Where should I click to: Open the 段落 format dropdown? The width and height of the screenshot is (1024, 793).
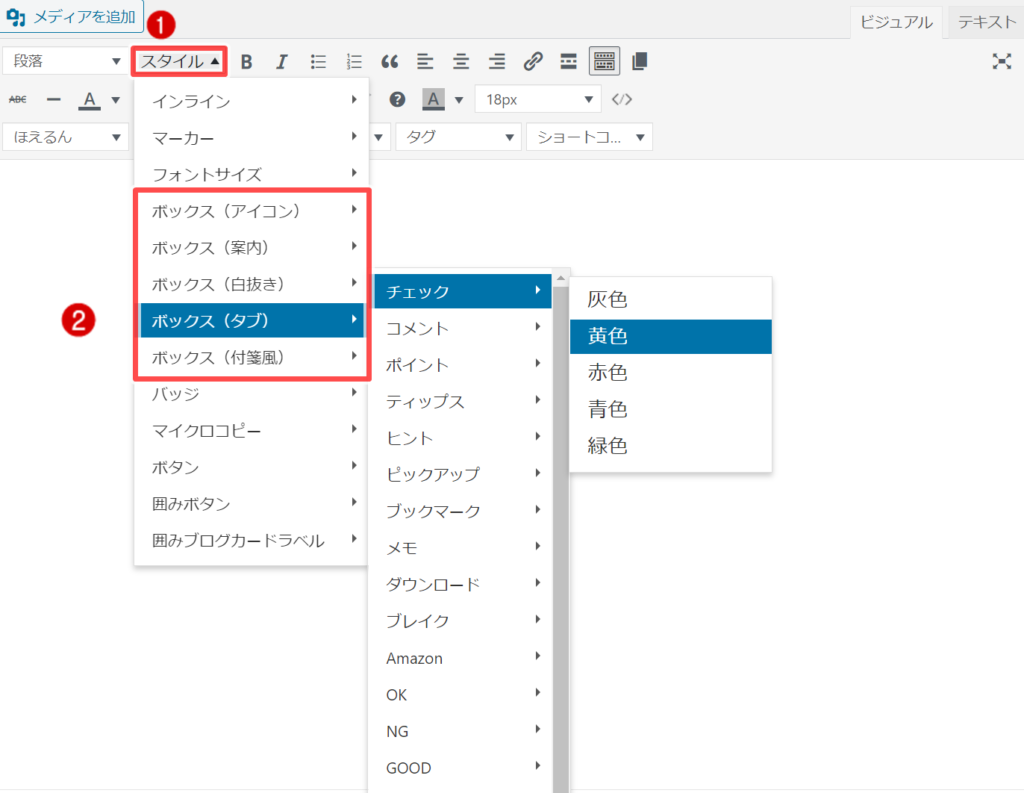(66, 61)
